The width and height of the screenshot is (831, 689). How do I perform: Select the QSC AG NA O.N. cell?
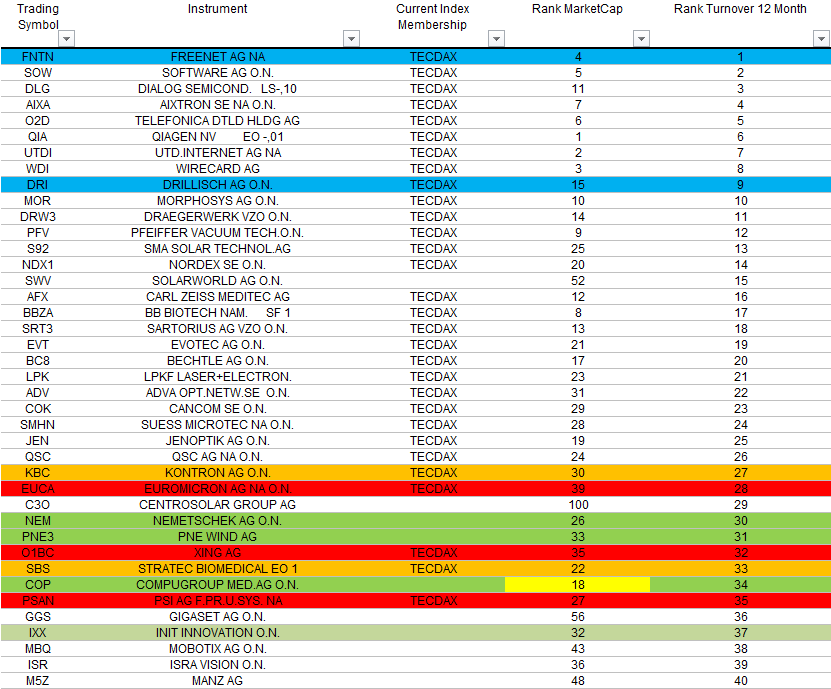click(218, 457)
